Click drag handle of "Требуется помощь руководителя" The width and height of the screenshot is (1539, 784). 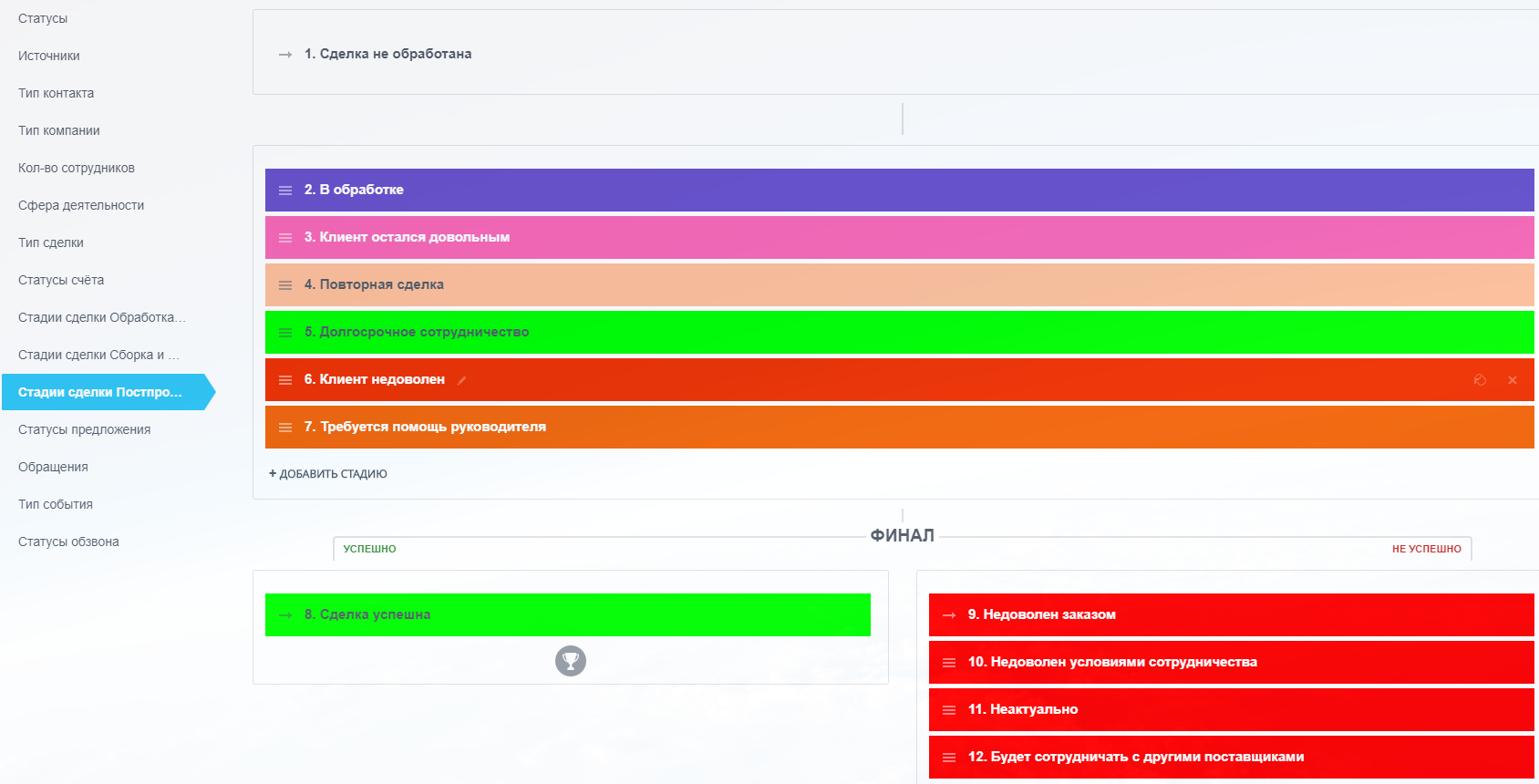pos(285,428)
